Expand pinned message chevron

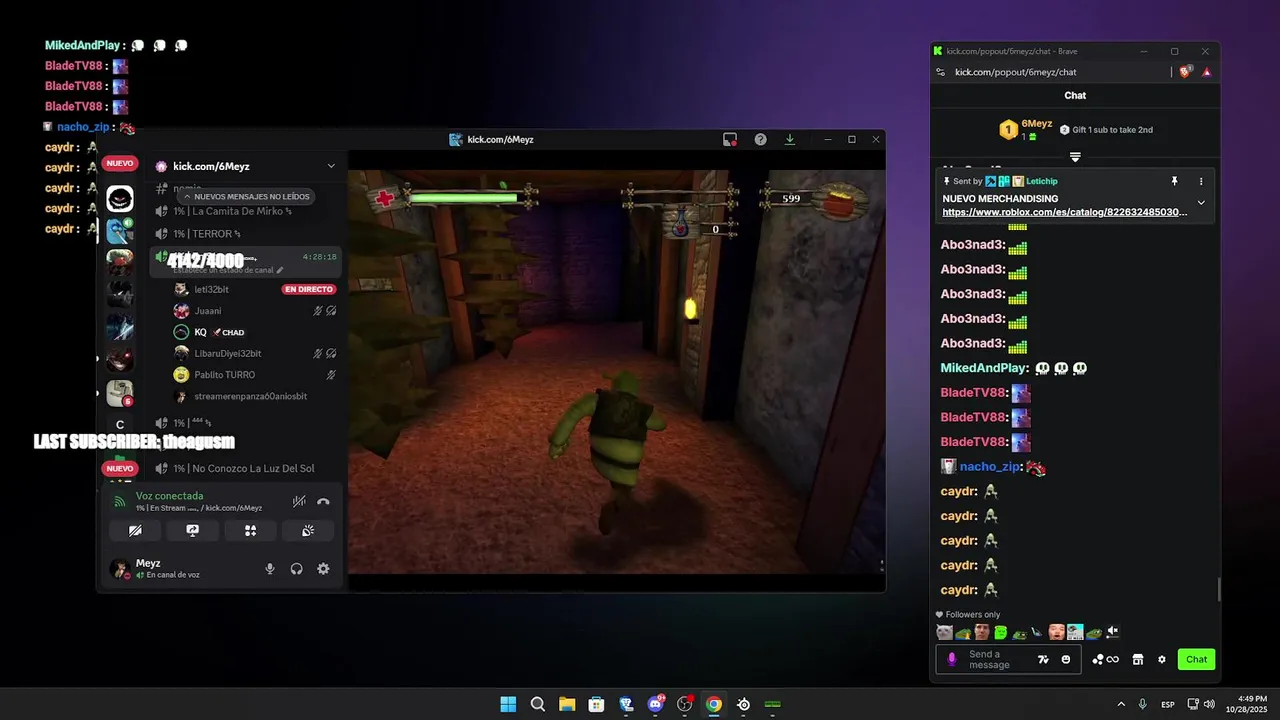click(x=1201, y=202)
